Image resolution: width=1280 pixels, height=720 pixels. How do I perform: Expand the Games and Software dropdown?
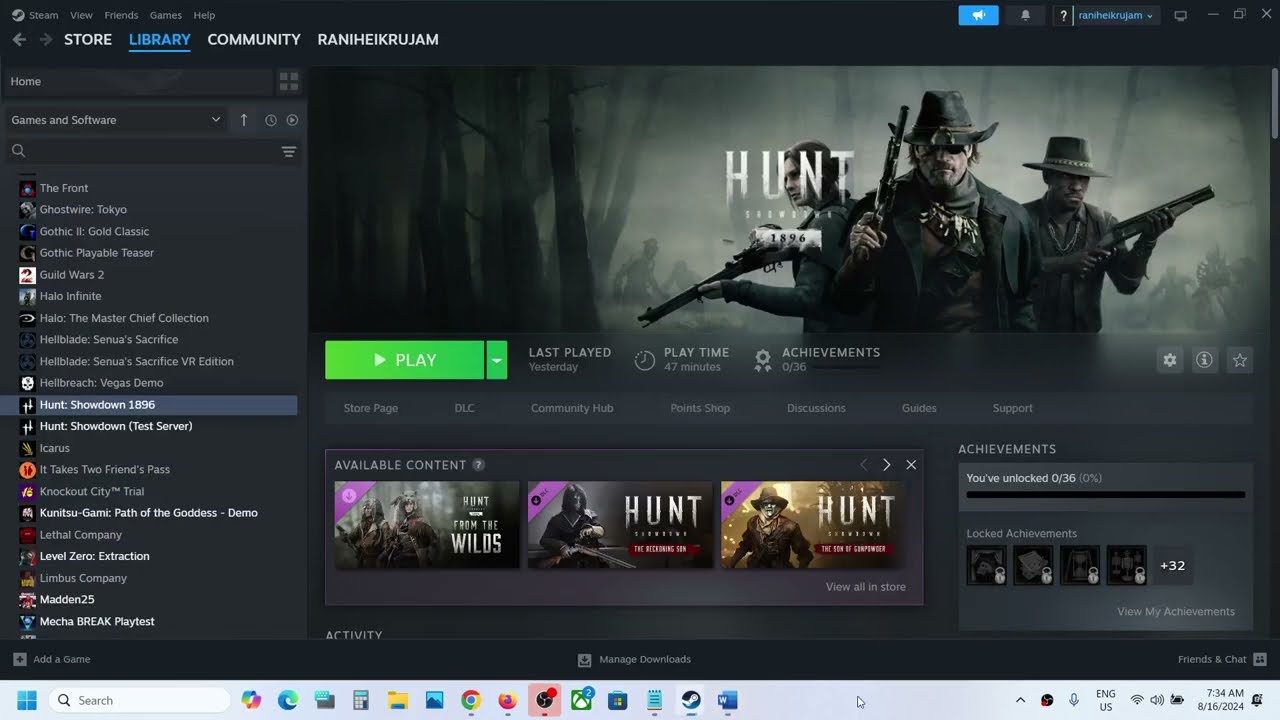[x=115, y=120]
